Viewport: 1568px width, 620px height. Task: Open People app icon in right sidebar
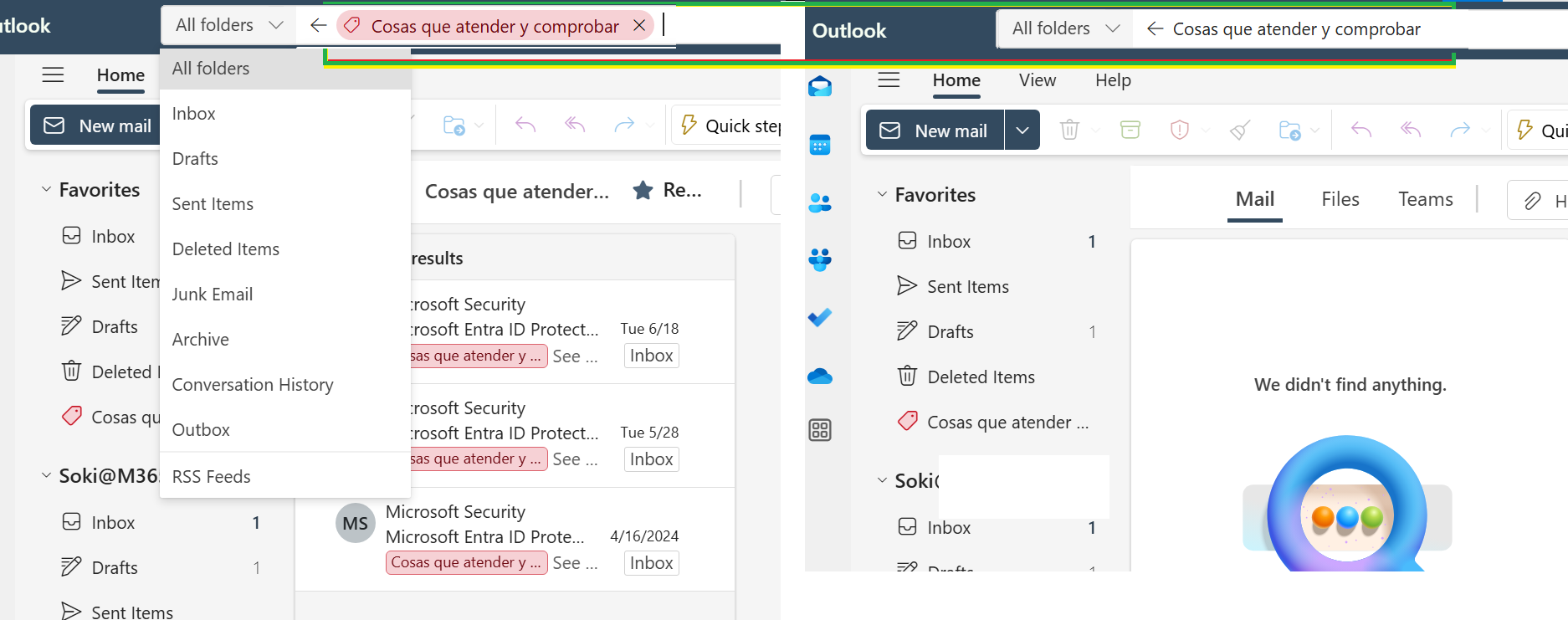tap(820, 202)
